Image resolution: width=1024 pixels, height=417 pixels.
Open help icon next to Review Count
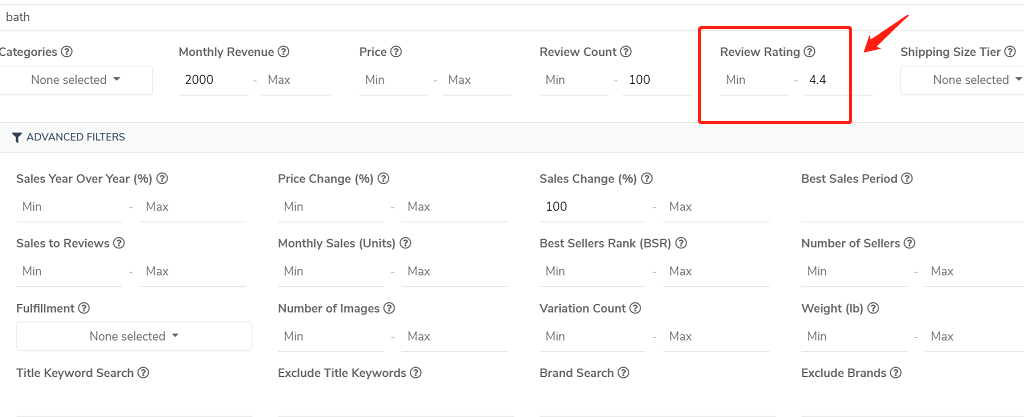pyautogui.click(x=626, y=52)
